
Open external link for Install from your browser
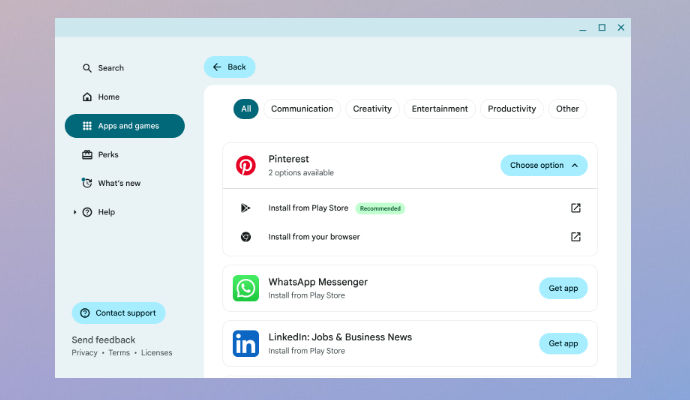point(576,237)
